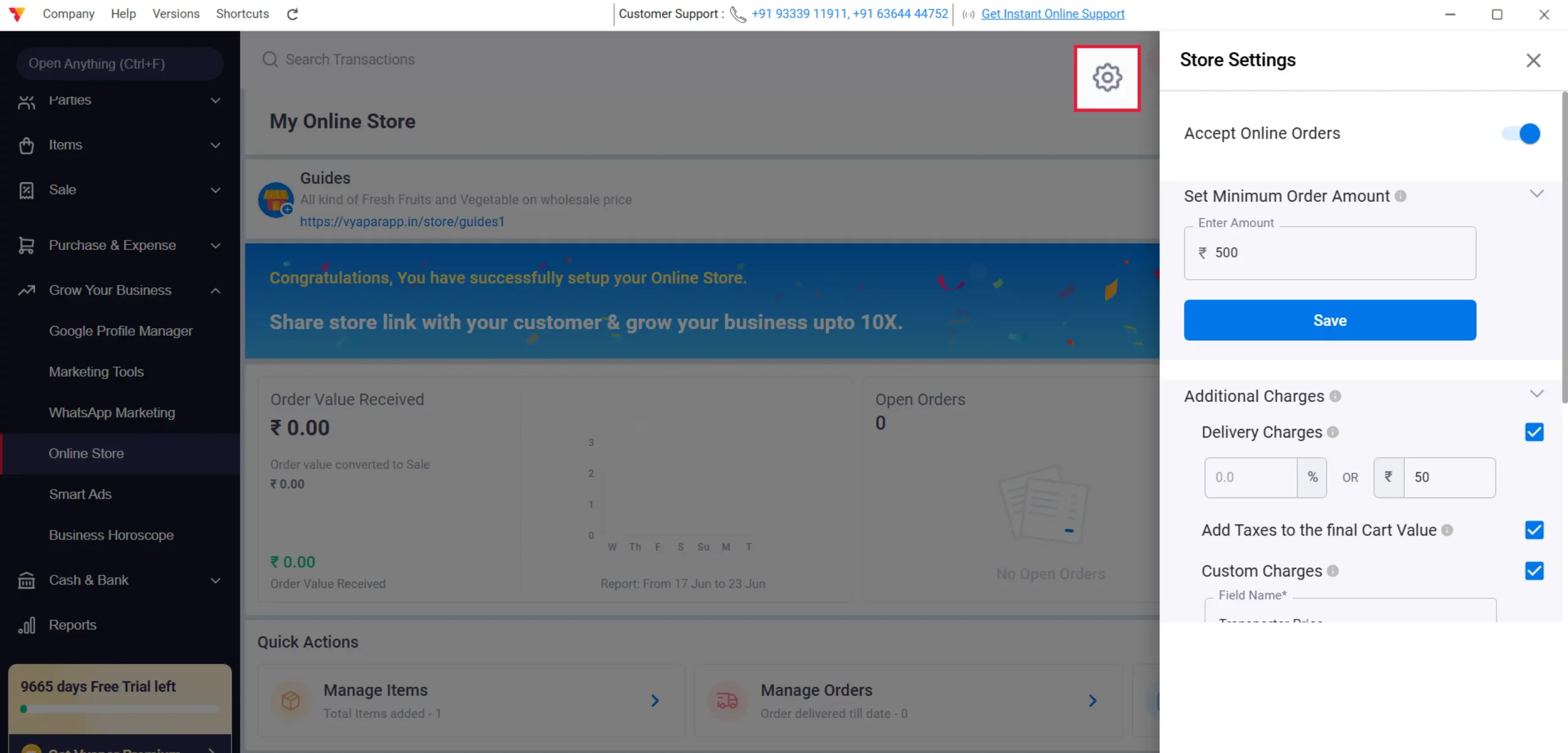
Task: Click the Enter Amount field
Action: [1330, 253]
